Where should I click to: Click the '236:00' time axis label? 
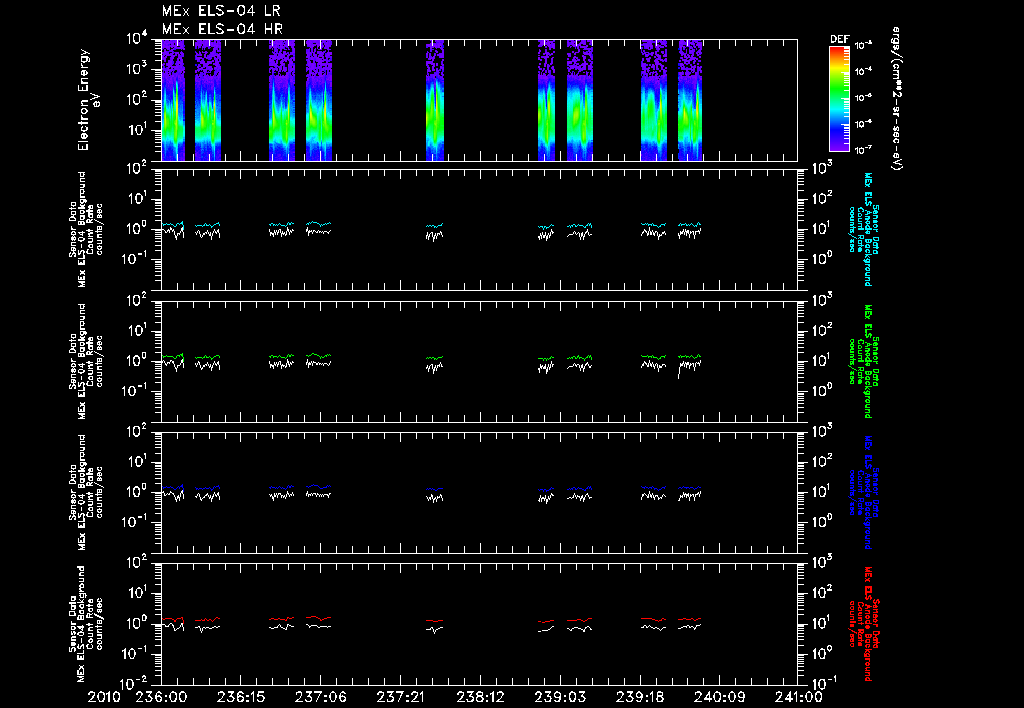coord(161,697)
